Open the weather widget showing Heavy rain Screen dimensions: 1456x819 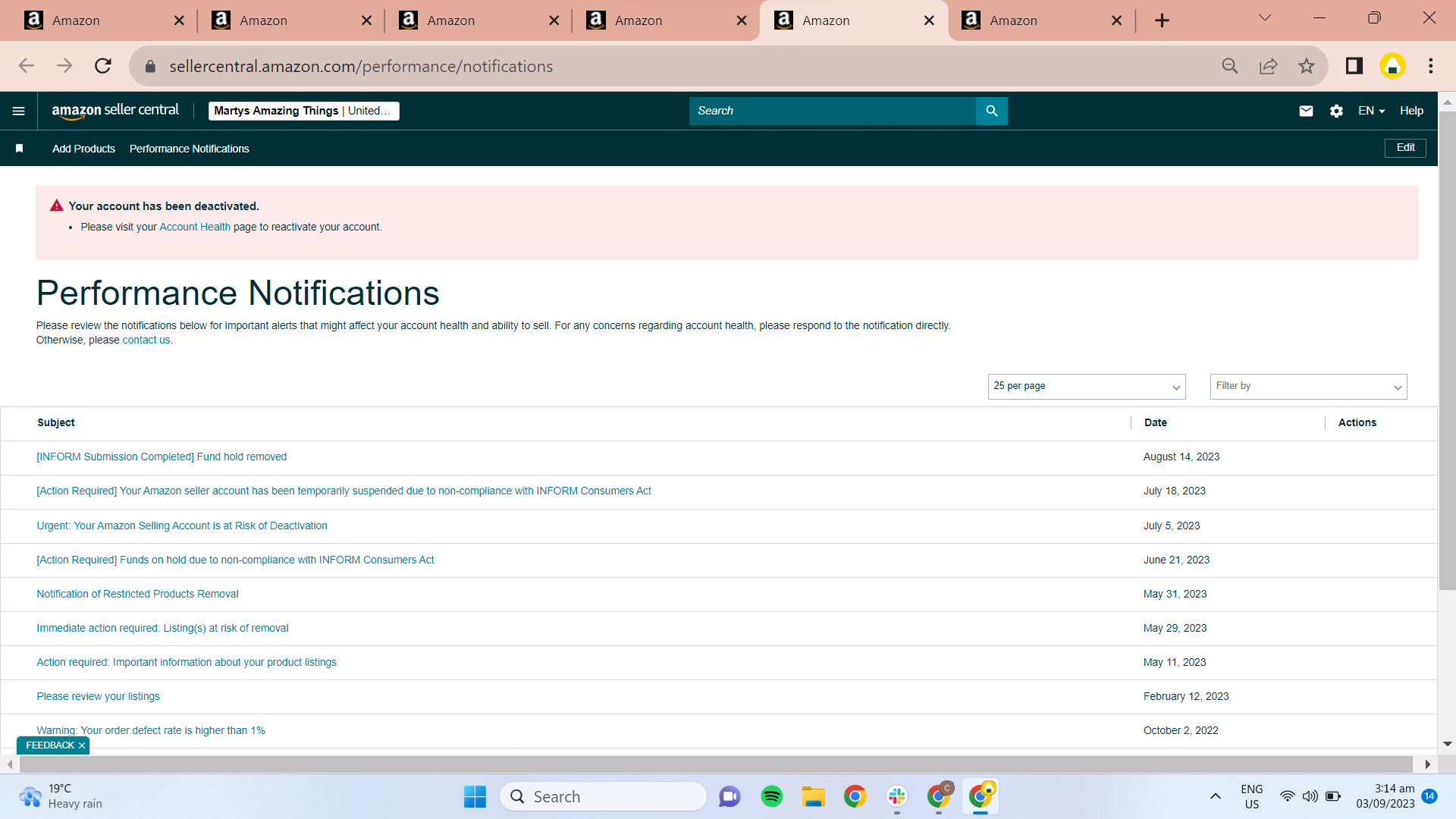point(61,796)
